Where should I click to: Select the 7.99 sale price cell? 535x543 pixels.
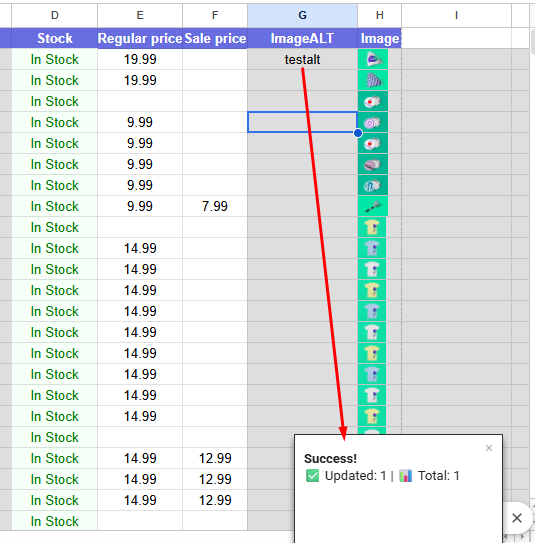[x=215, y=206]
